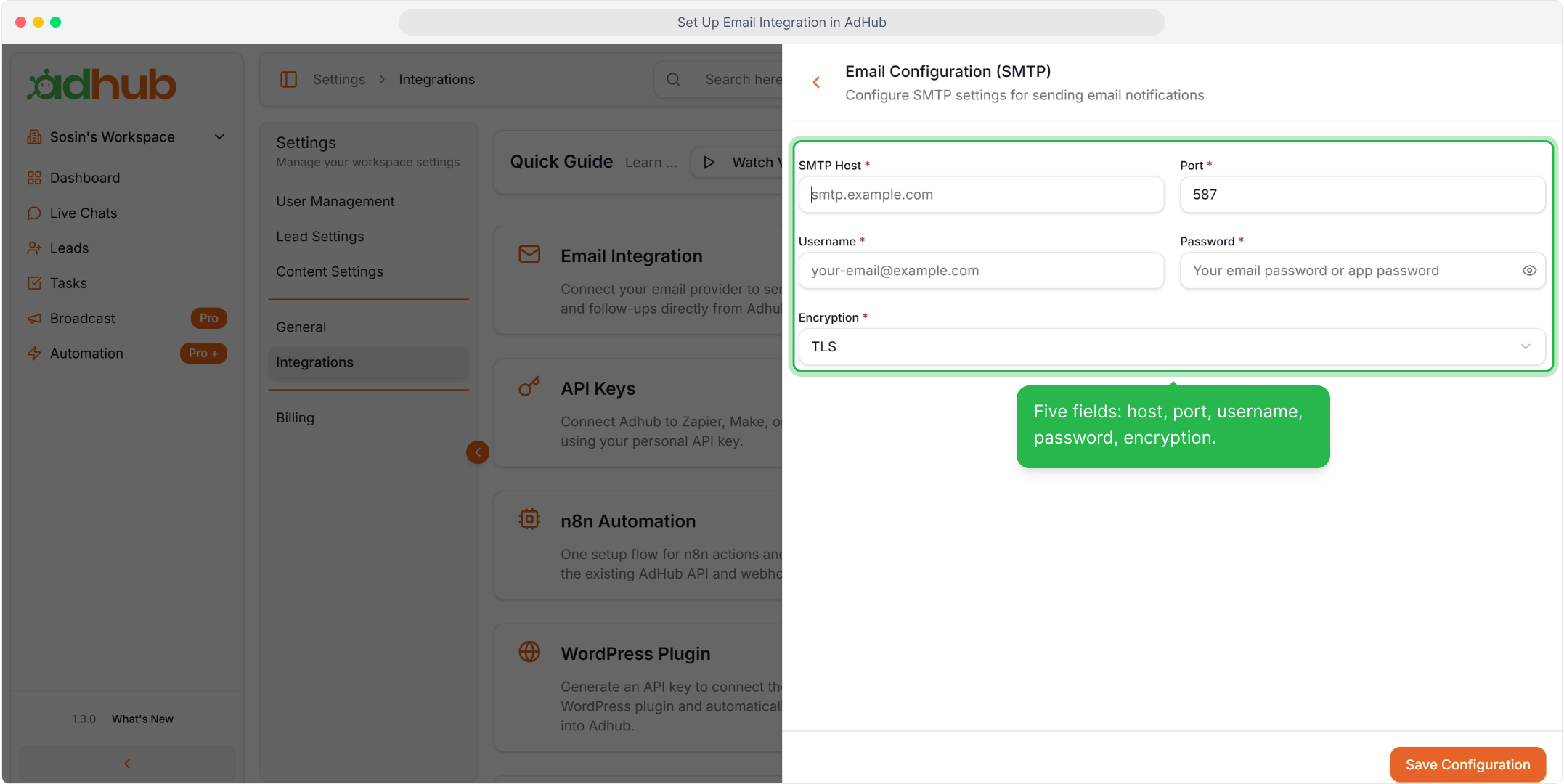Click the Port field showing 587
Image resolution: width=1564 pixels, height=784 pixels.
coord(1363,195)
